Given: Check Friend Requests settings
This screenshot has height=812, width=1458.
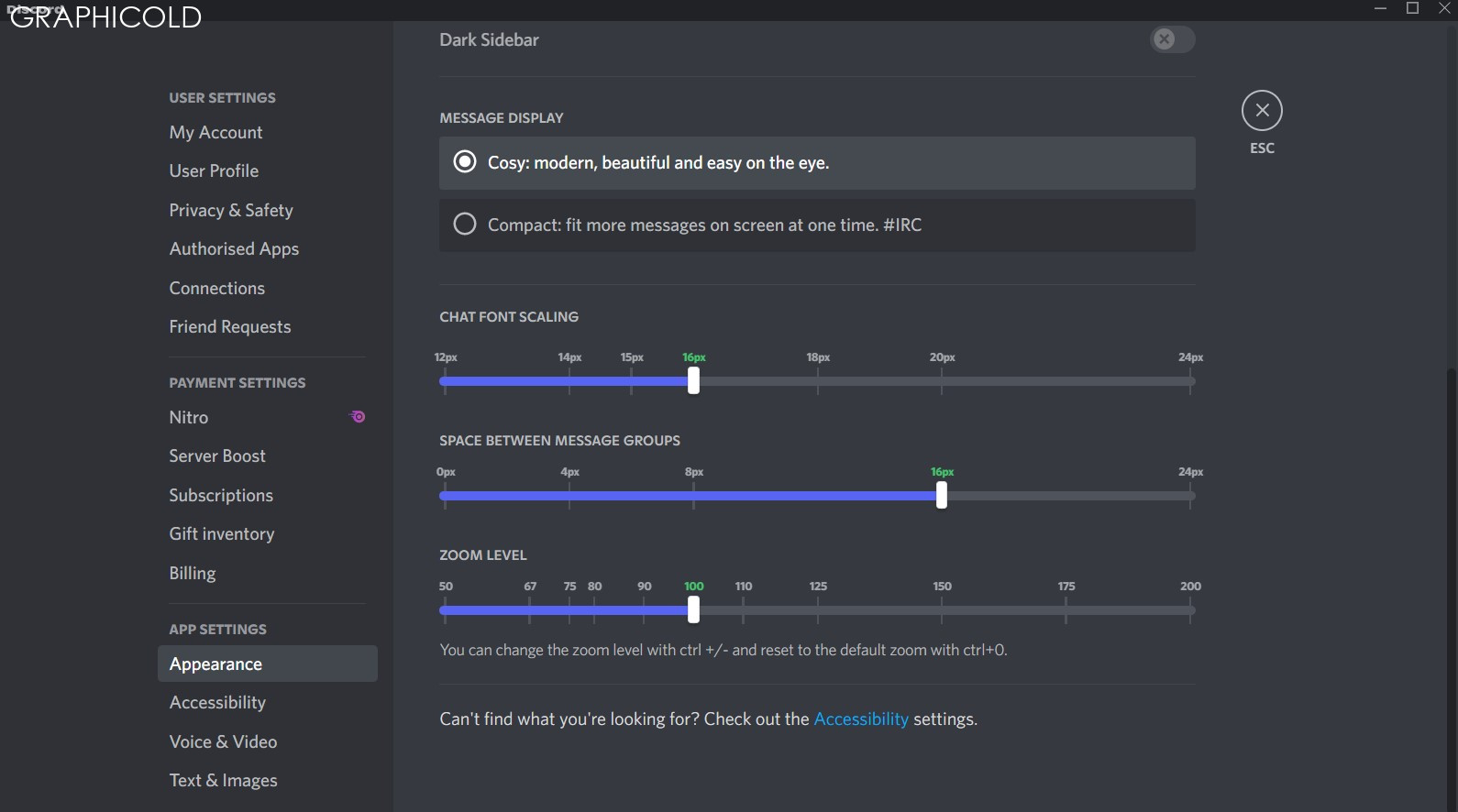Looking at the screenshot, I should point(230,326).
